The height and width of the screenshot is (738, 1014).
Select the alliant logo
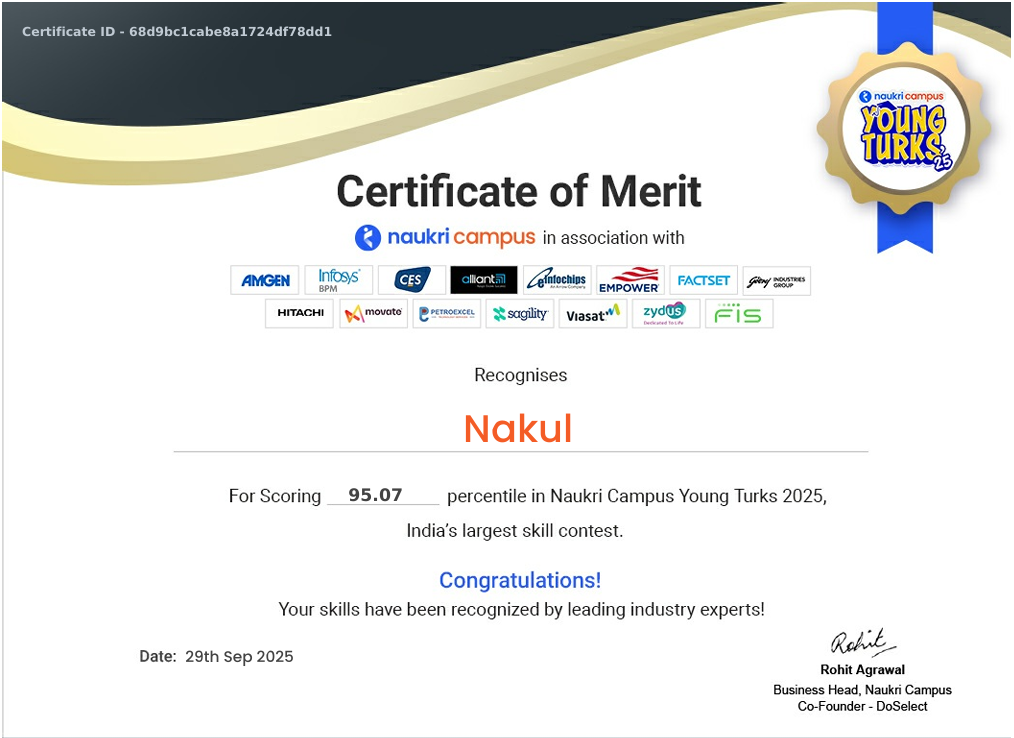click(x=483, y=280)
